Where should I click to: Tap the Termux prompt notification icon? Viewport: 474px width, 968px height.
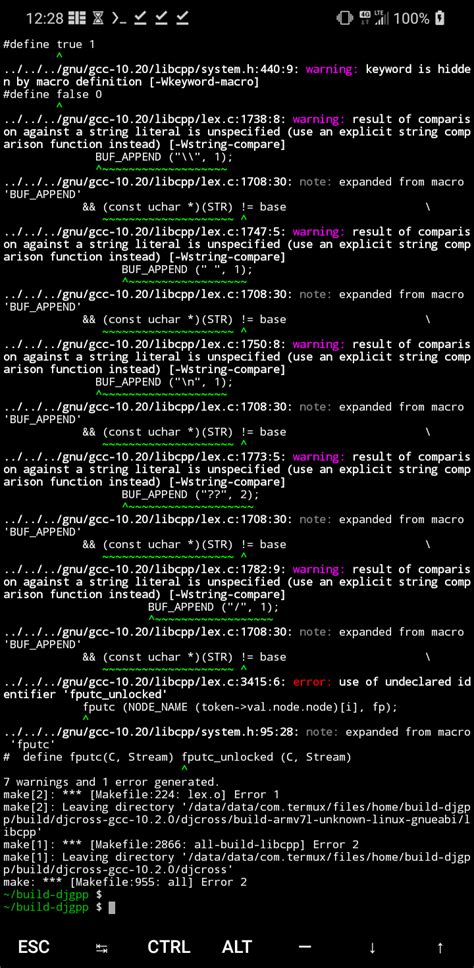(x=120, y=18)
